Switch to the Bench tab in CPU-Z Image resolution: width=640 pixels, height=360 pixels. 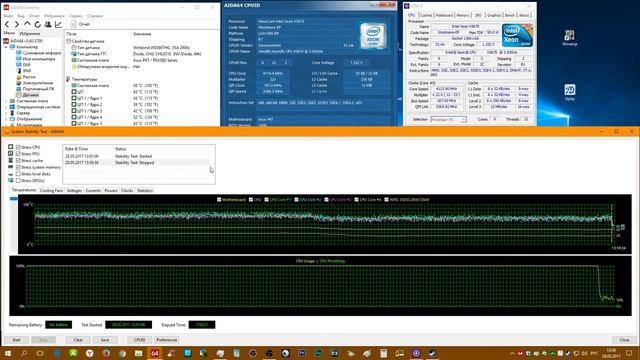510,15
